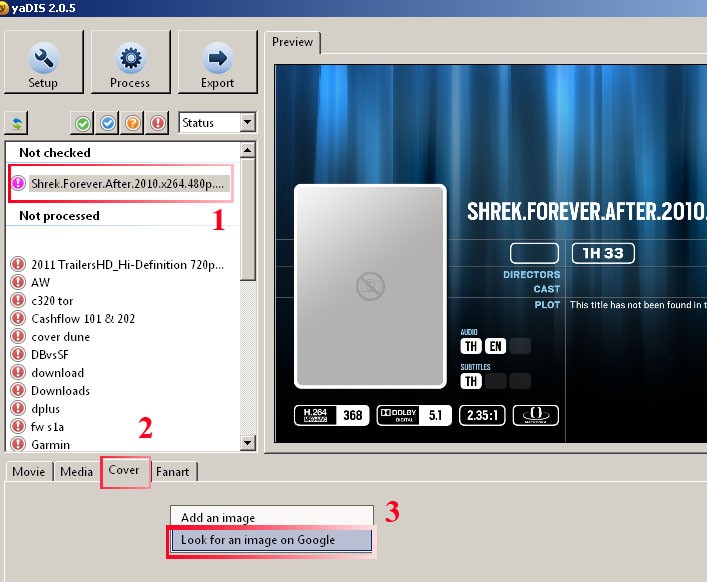The height and width of the screenshot is (582, 707).
Task: Toggle the orange question mark filter
Action: click(x=133, y=123)
